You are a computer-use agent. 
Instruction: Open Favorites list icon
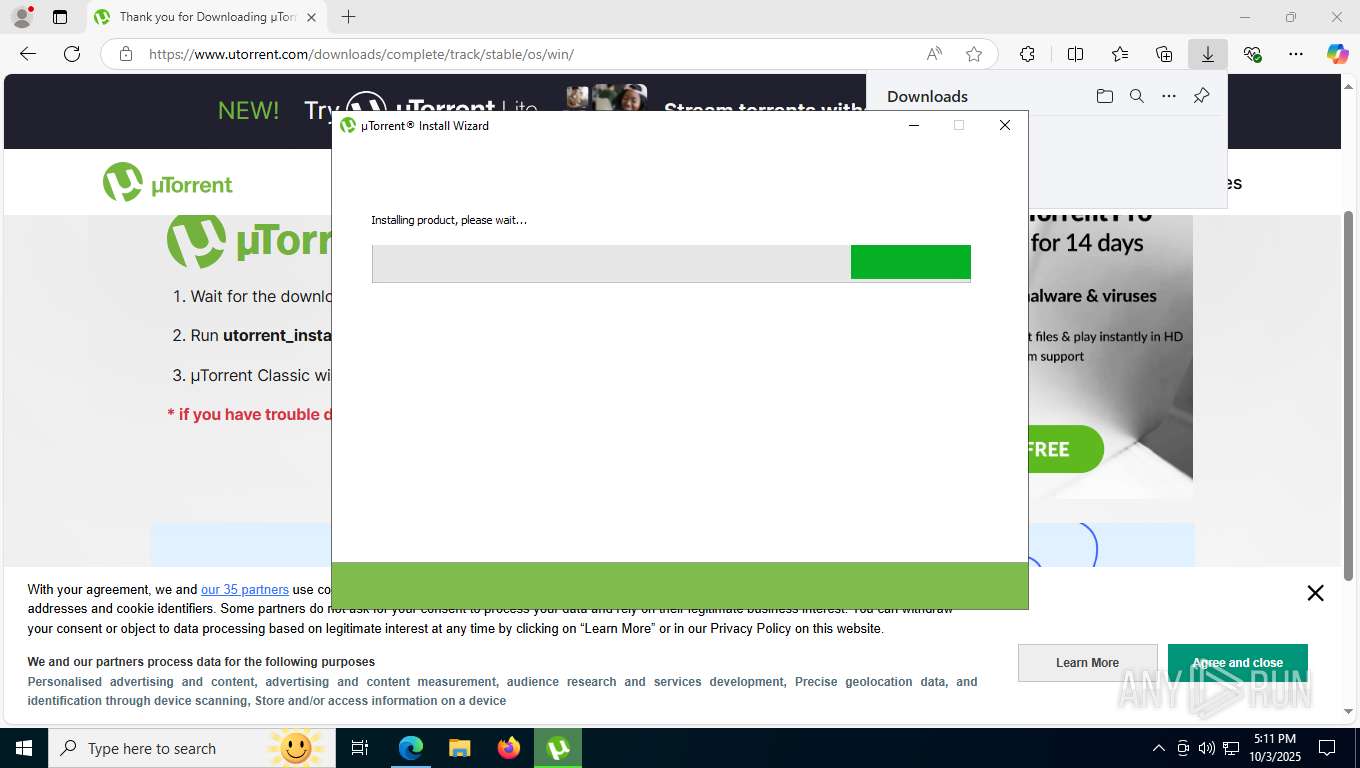pyautogui.click(x=1120, y=54)
